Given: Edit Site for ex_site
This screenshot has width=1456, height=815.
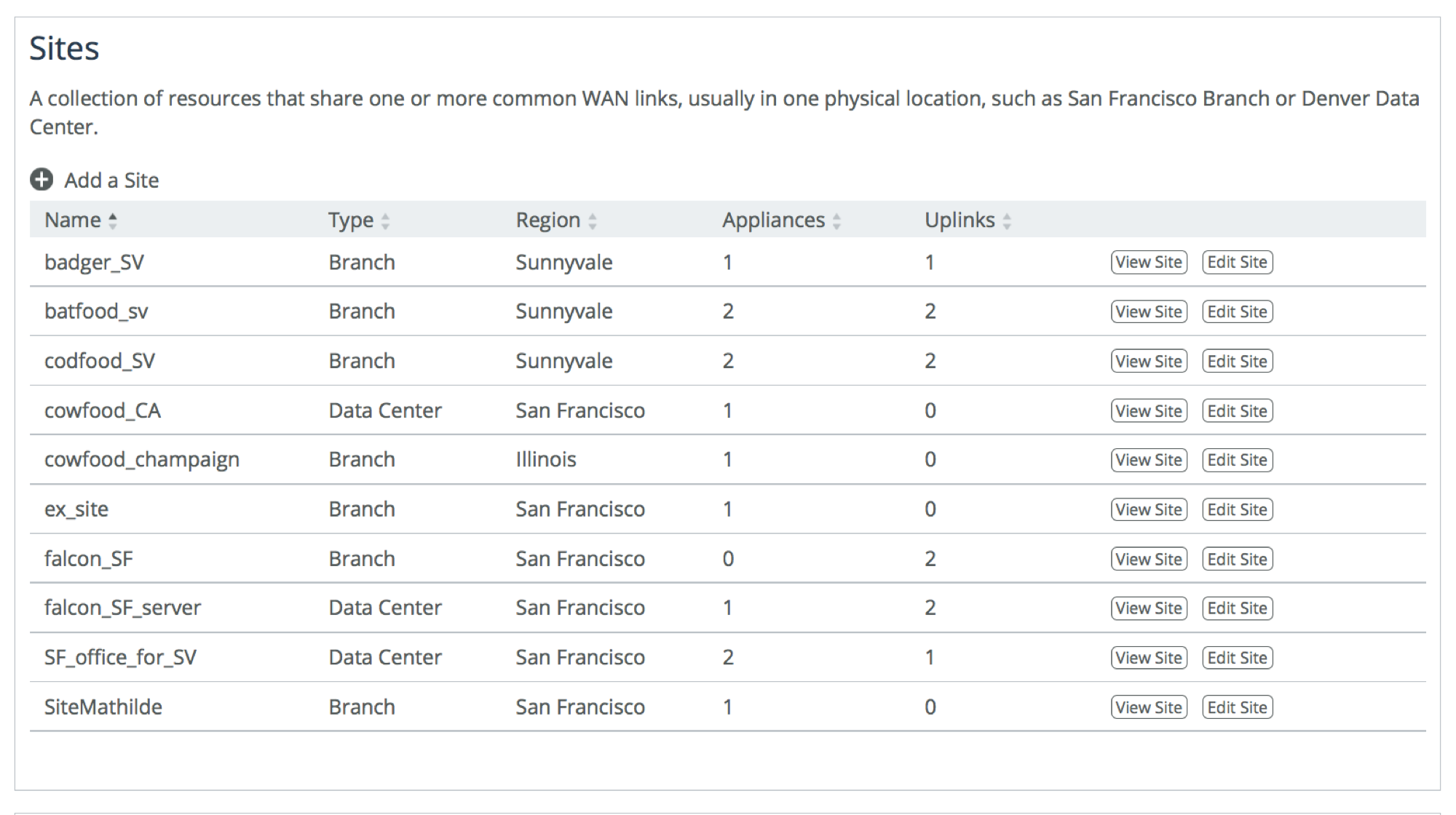Looking at the screenshot, I should [x=1237, y=509].
